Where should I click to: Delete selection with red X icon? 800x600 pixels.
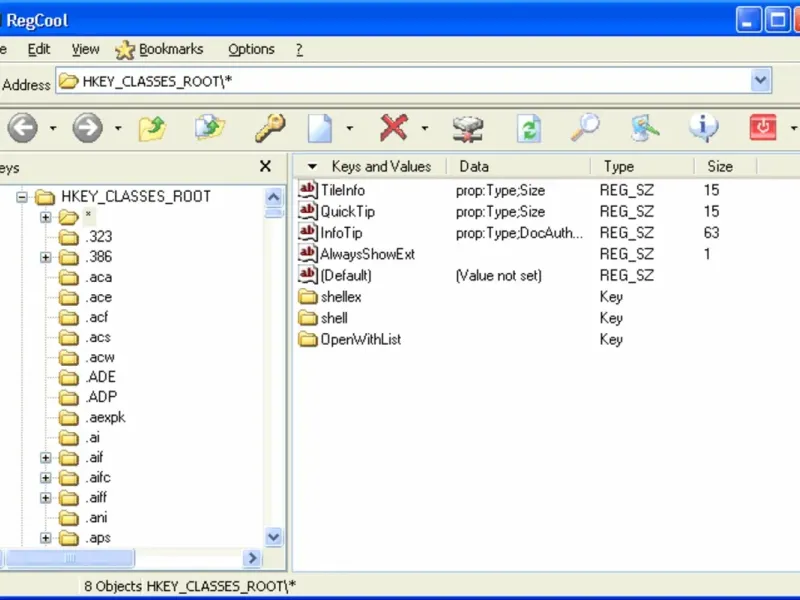click(x=394, y=128)
